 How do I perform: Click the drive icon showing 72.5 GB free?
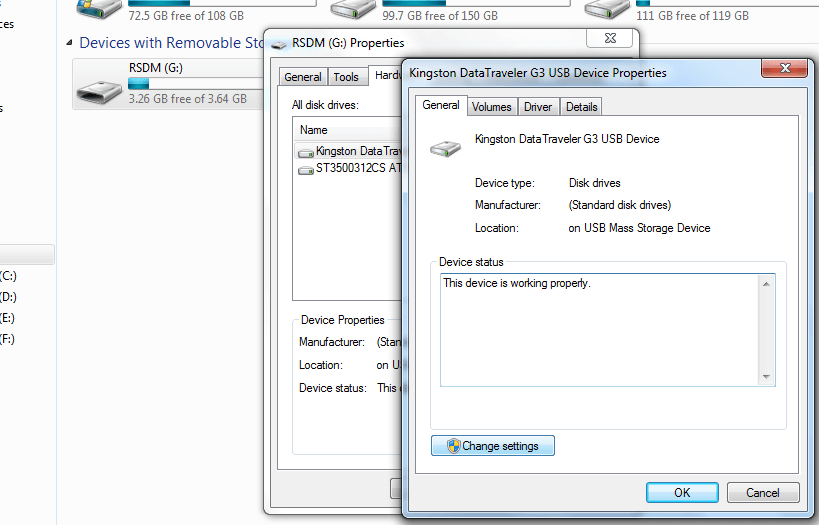pos(100,10)
